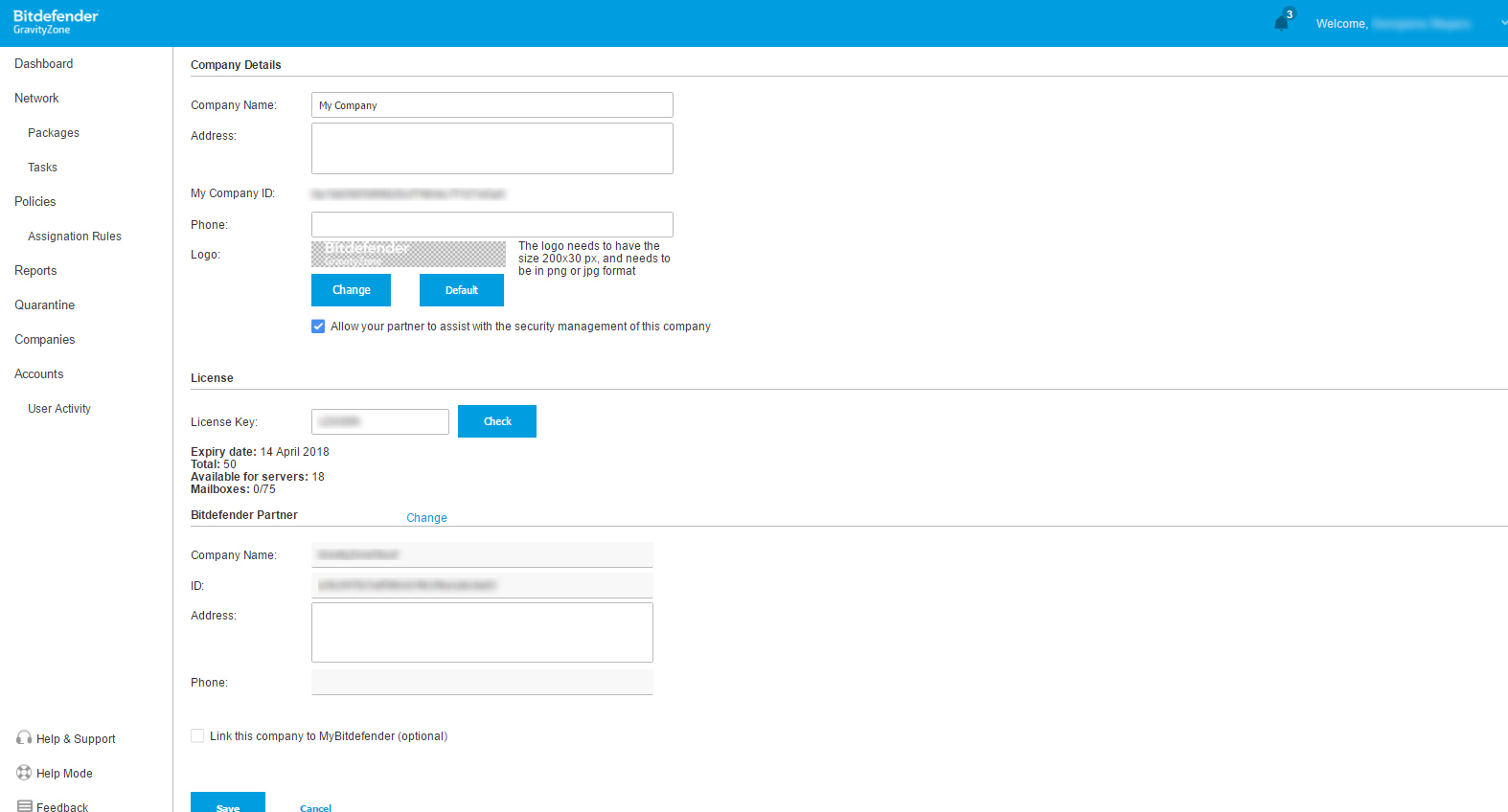
Task: Open the Quarantine section
Action: coord(45,305)
